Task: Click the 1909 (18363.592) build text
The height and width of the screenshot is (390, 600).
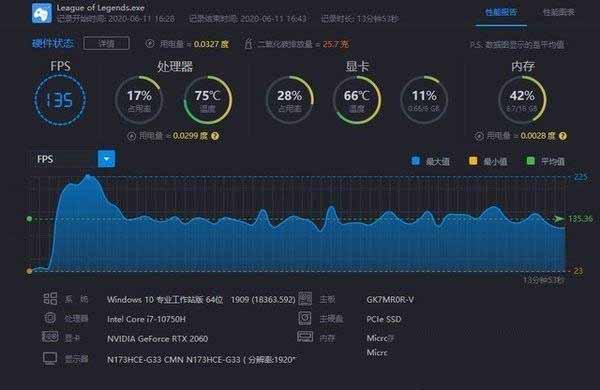Action: point(263,299)
